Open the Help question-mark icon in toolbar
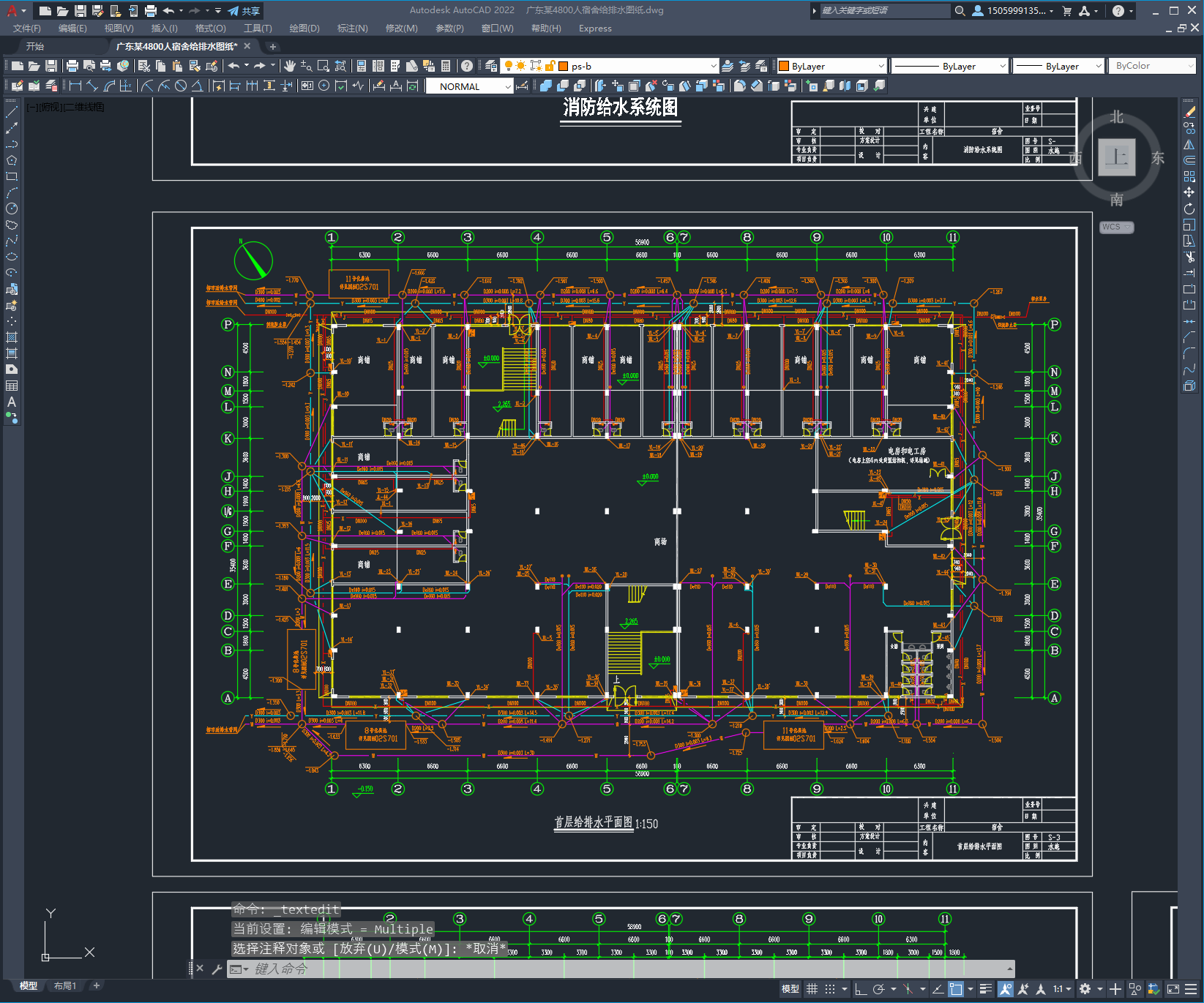1204x1003 pixels. click(x=467, y=66)
